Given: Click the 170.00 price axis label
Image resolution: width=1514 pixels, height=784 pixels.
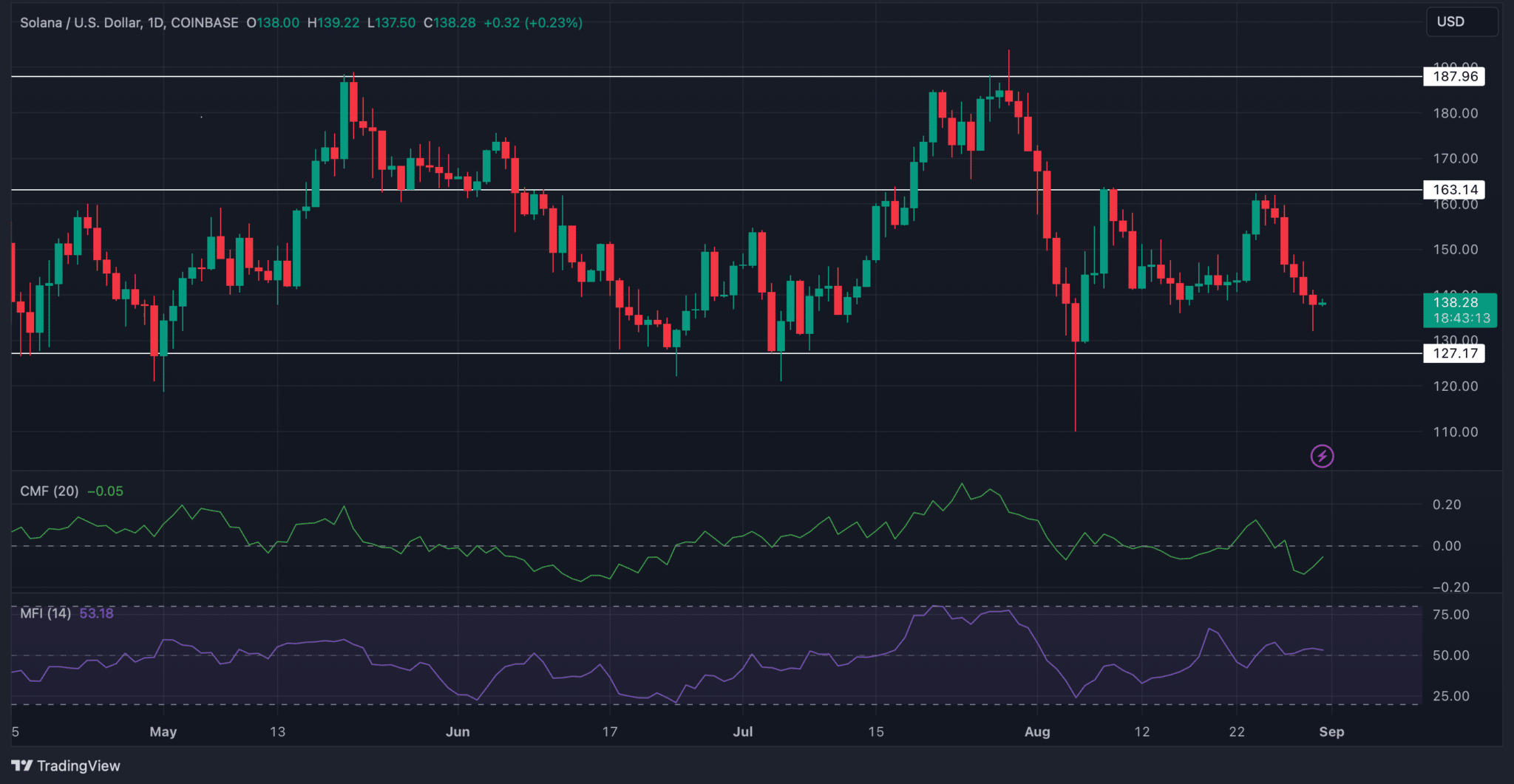Looking at the screenshot, I should (x=1455, y=158).
